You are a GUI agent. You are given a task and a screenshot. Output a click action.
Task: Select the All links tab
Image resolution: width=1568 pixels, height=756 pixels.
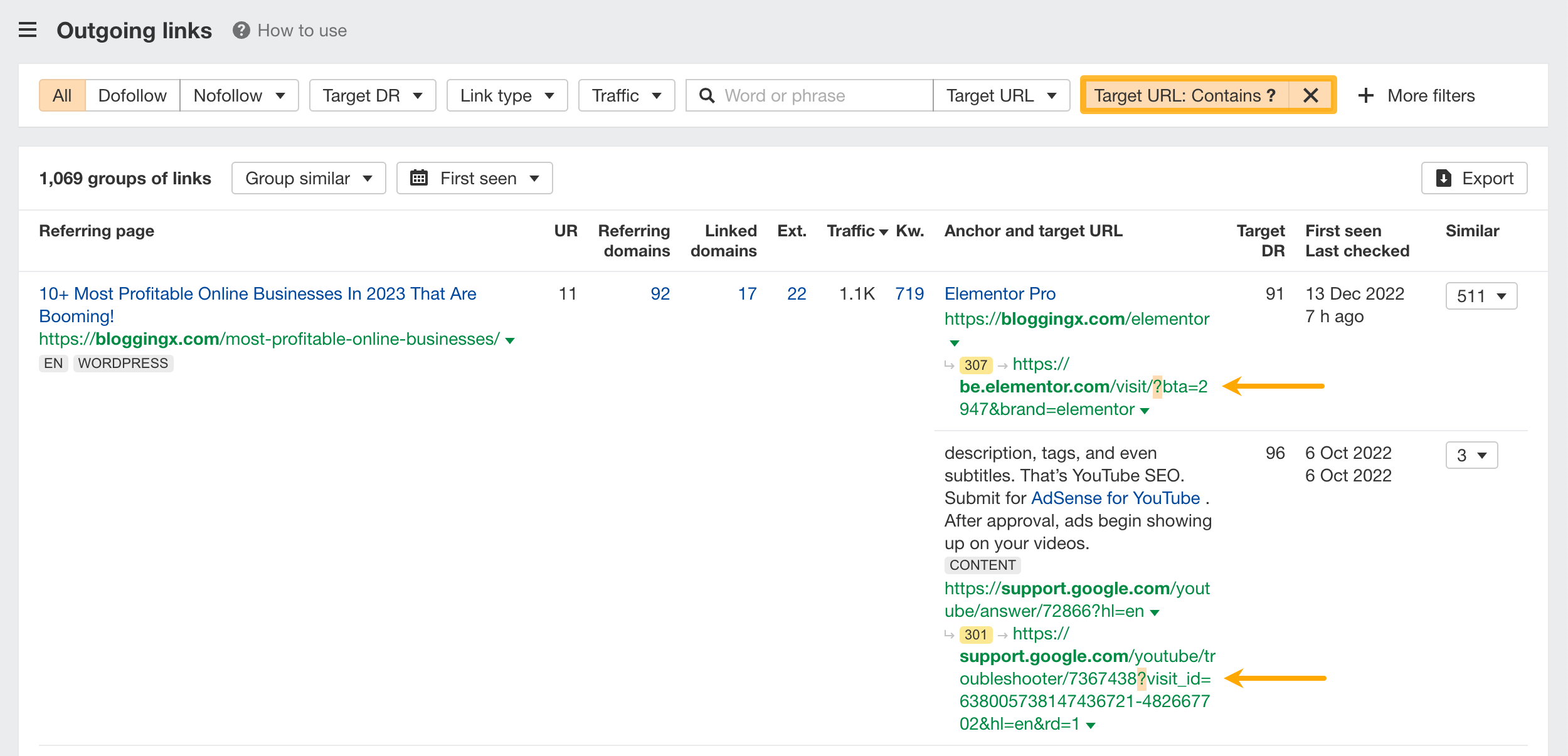(x=62, y=95)
